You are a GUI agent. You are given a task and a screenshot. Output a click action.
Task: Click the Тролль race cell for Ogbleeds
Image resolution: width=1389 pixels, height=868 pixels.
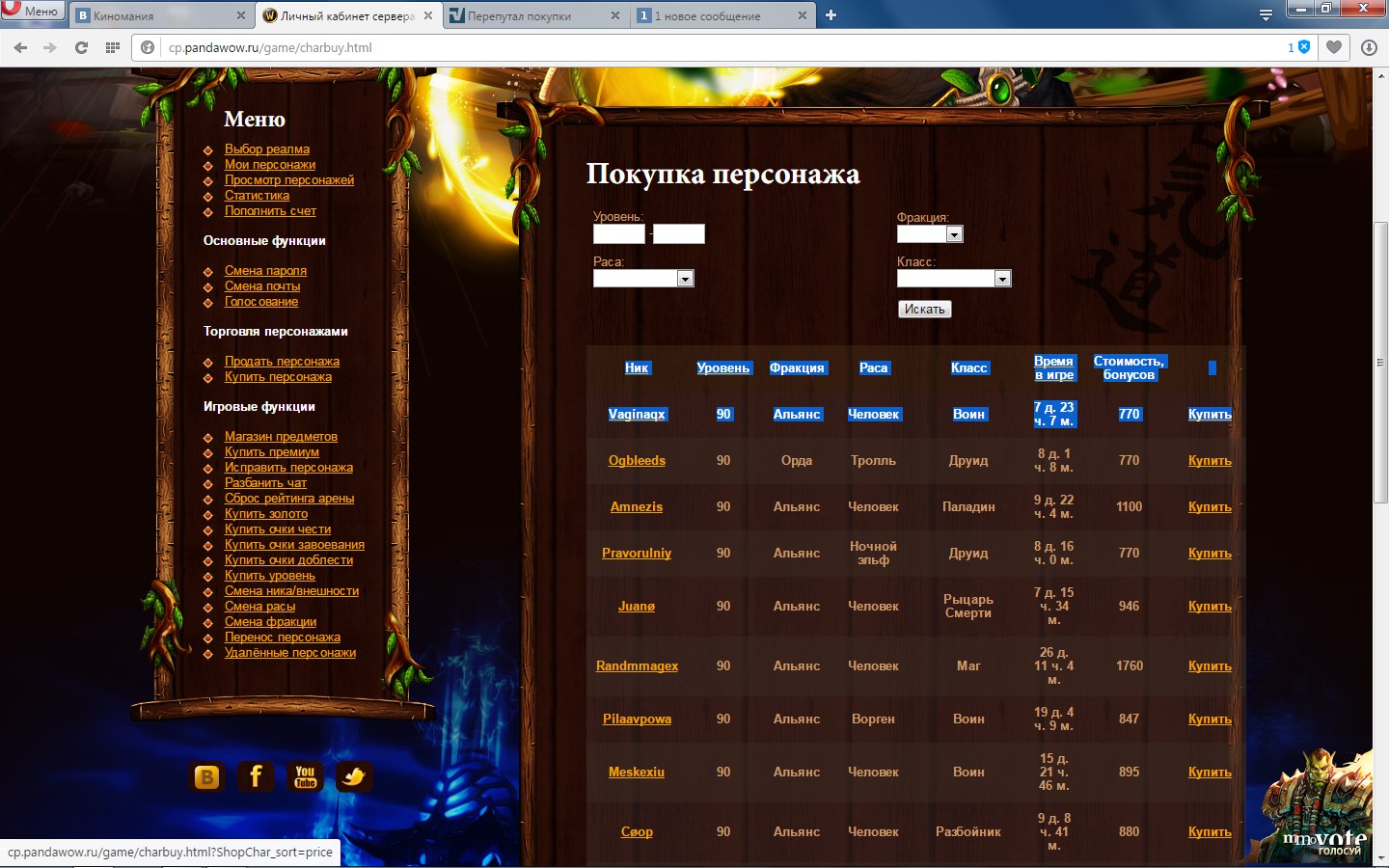tap(873, 460)
